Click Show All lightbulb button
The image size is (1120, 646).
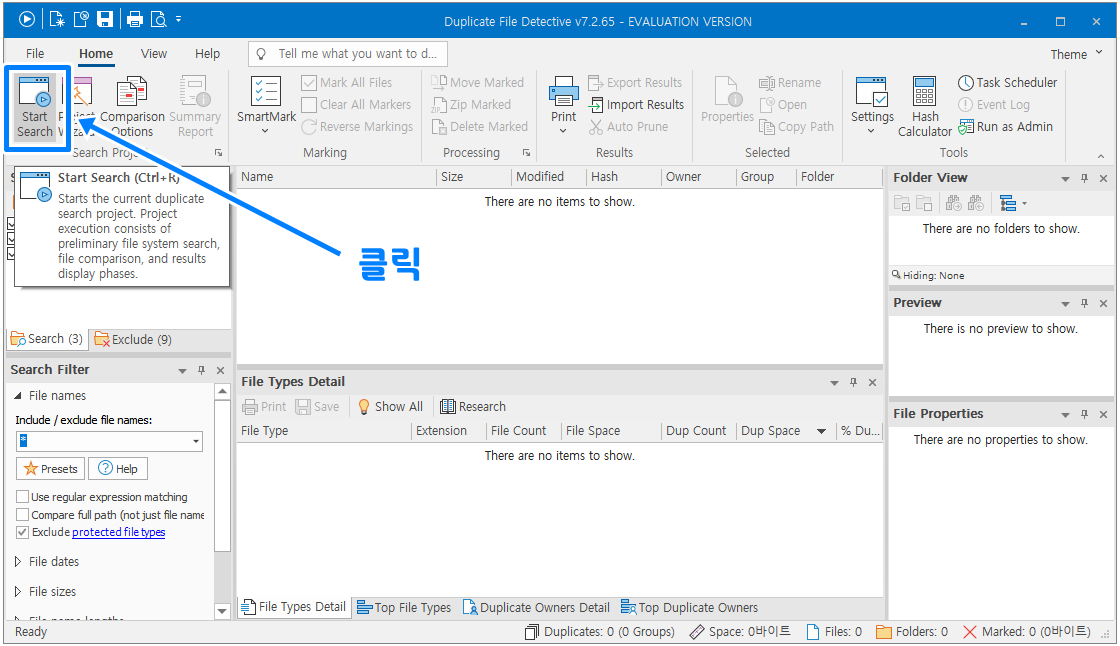coord(390,407)
